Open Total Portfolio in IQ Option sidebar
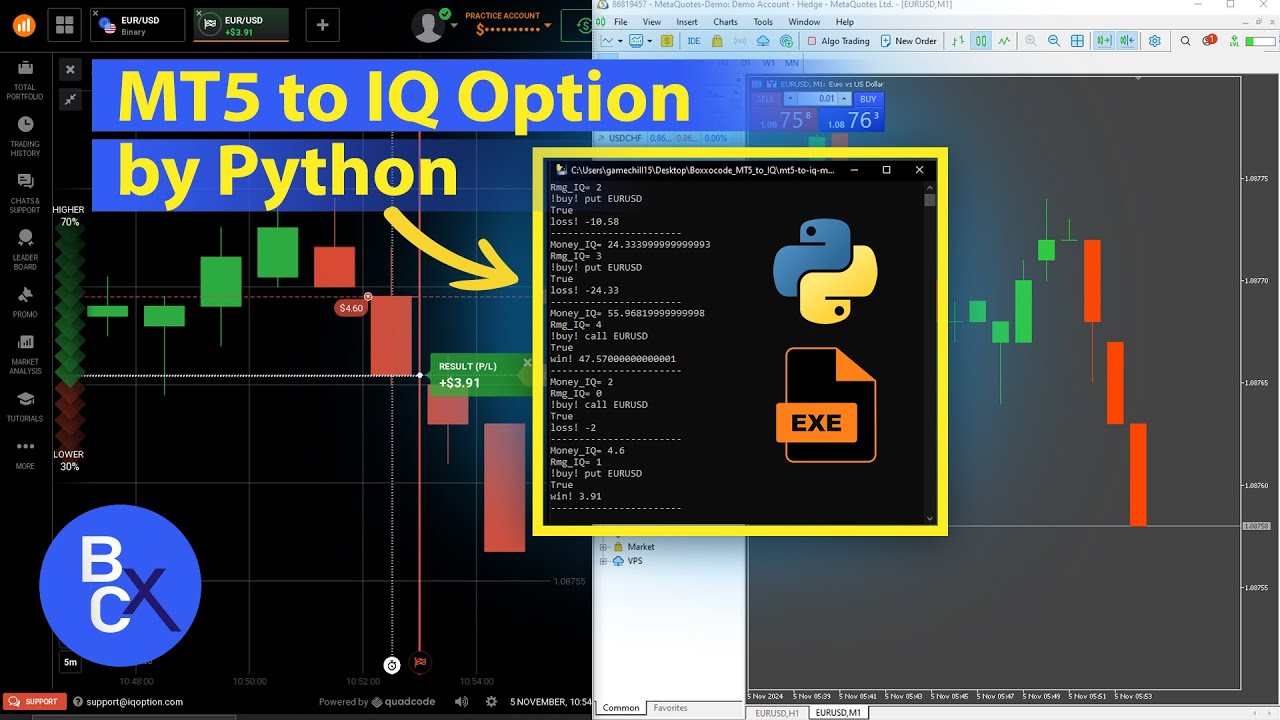1280x720 pixels. tap(25, 81)
